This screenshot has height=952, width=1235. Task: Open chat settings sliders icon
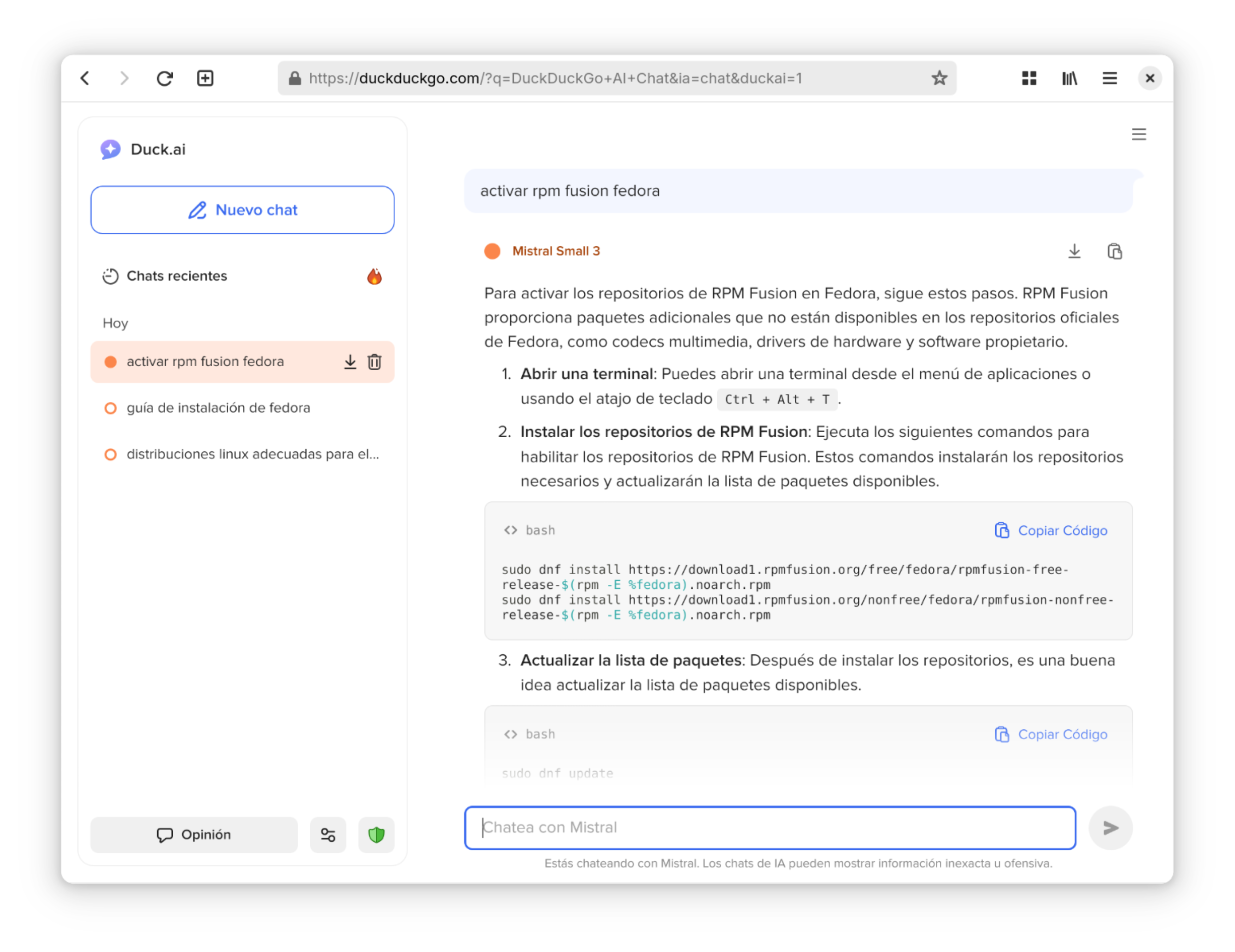[x=327, y=834]
